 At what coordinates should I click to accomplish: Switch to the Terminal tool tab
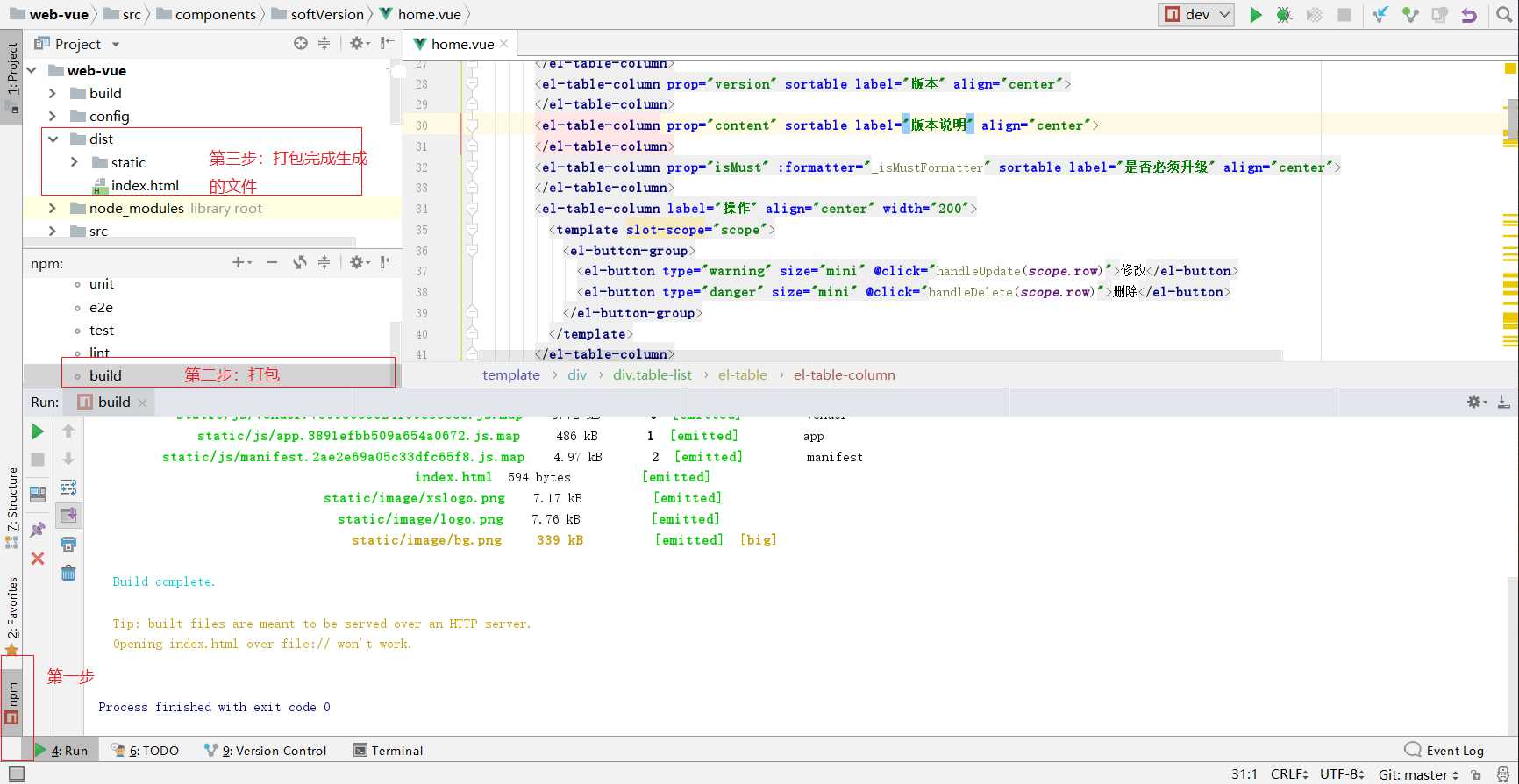(388, 751)
